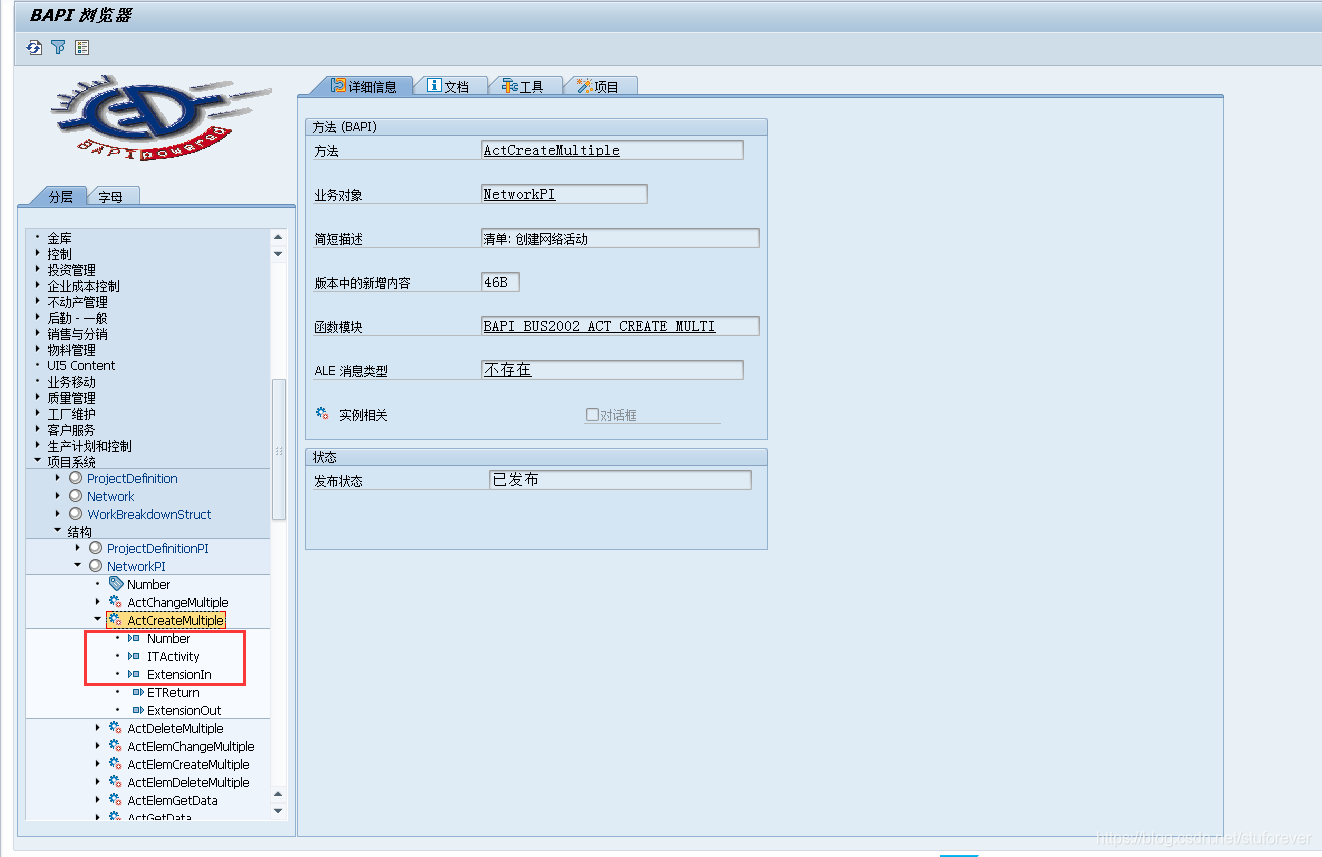This screenshot has width=1322, height=857.
Task: Click the tree scrollbar bottom down arrow
Action: click(278, 810)
